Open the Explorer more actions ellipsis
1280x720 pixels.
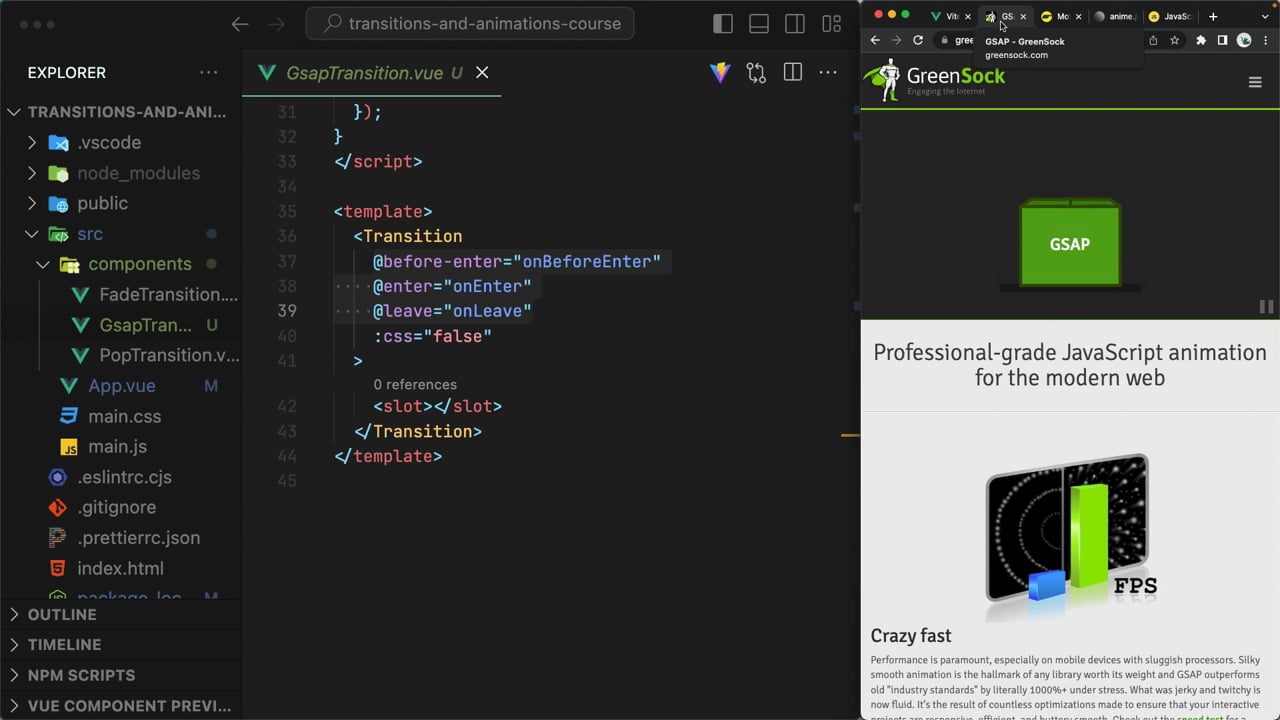(x=208, y=73)
